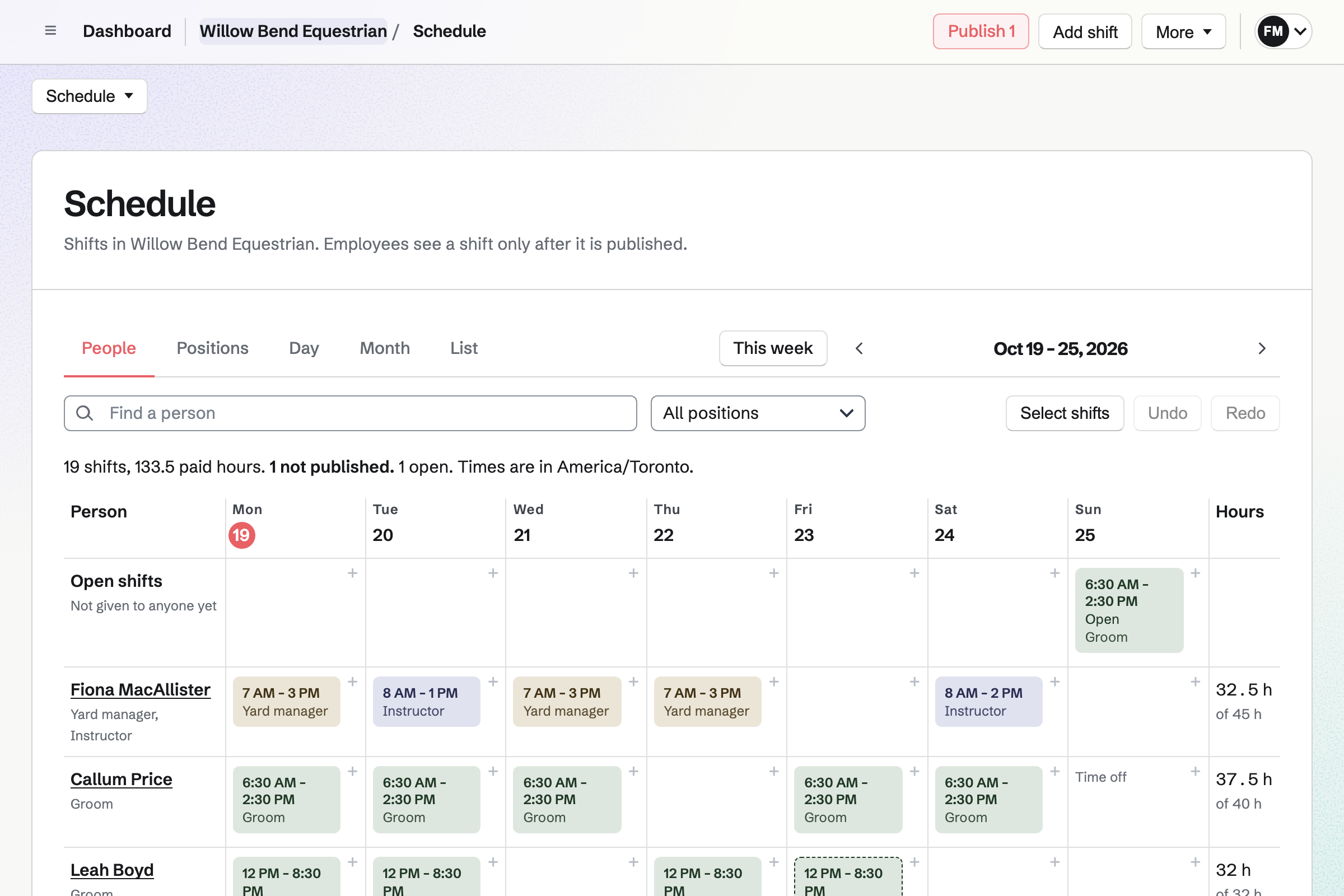
Task: Add shift for Fiona MacAllister on Tuesday
Action: pos(493,682)
